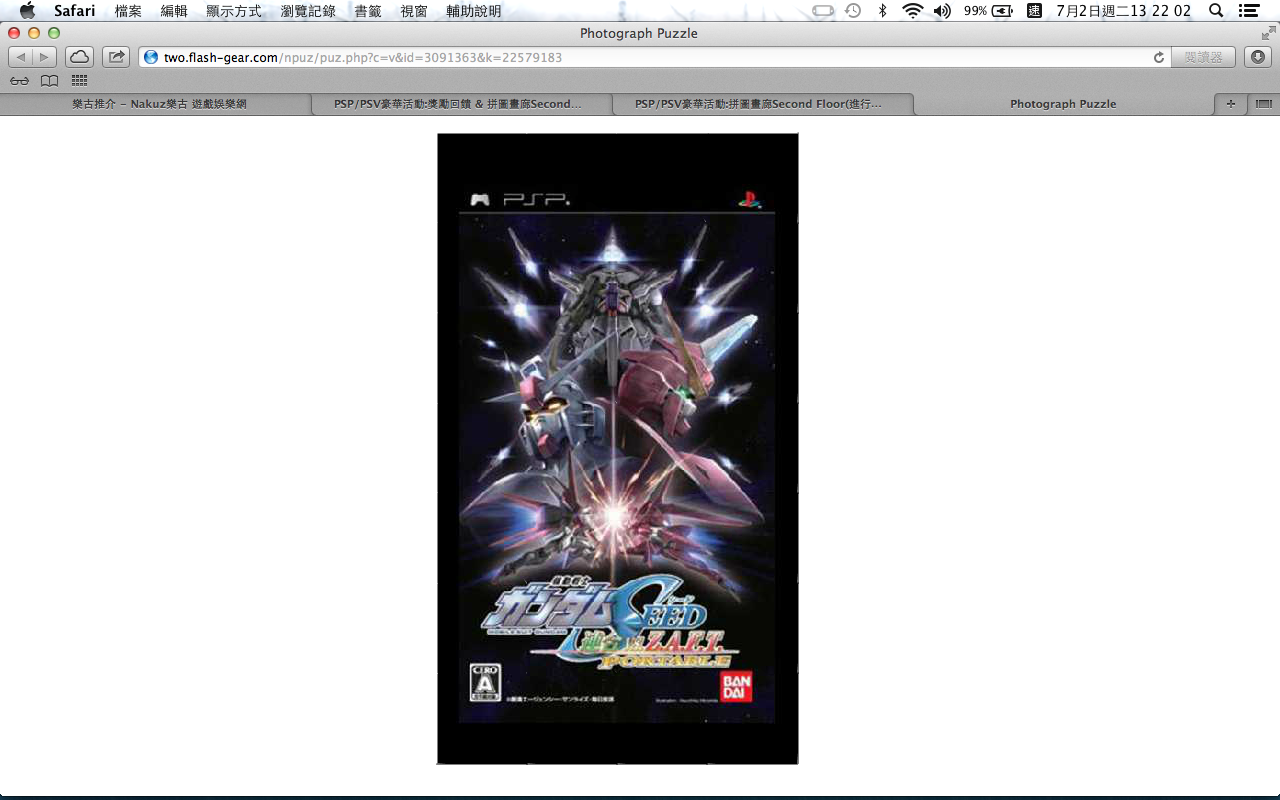
Task: Open the 視窗 menu
Action: (414, 11)
